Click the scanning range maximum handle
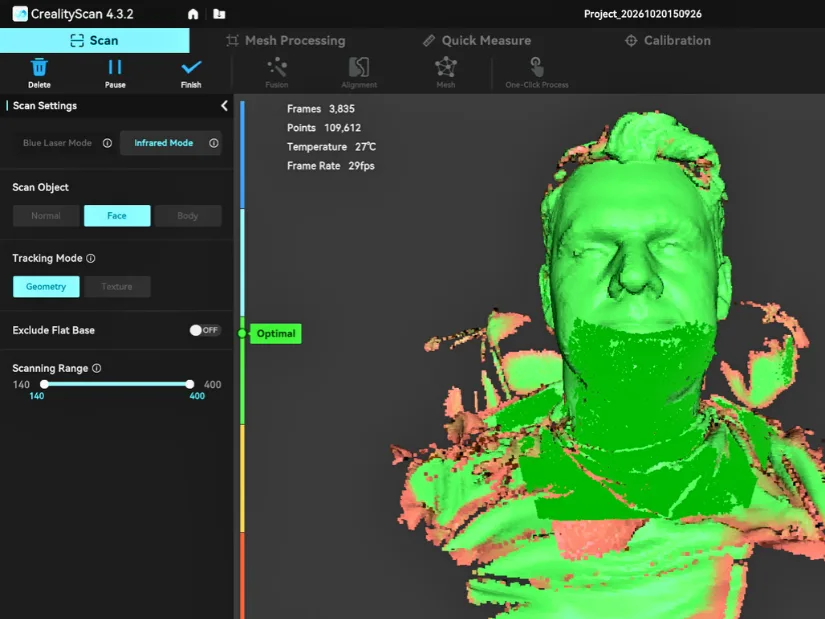Image resolution: width=825 pixels, height=619 pixels. click(189, 384)
